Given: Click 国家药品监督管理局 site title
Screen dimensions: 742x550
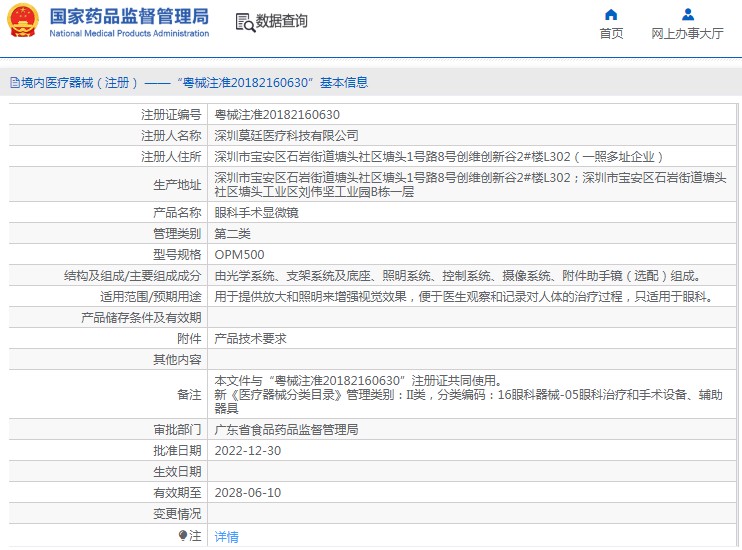Looking at the screenshot, I should [x=129, y=16].
